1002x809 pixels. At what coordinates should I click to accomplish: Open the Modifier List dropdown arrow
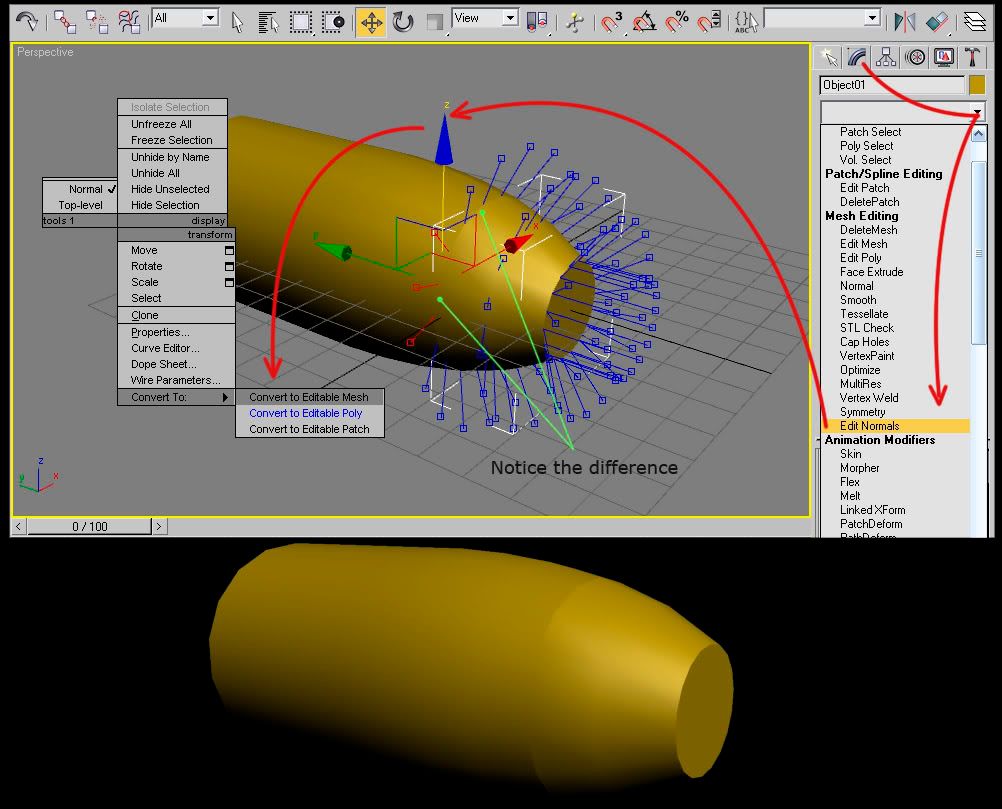point(977,111)
